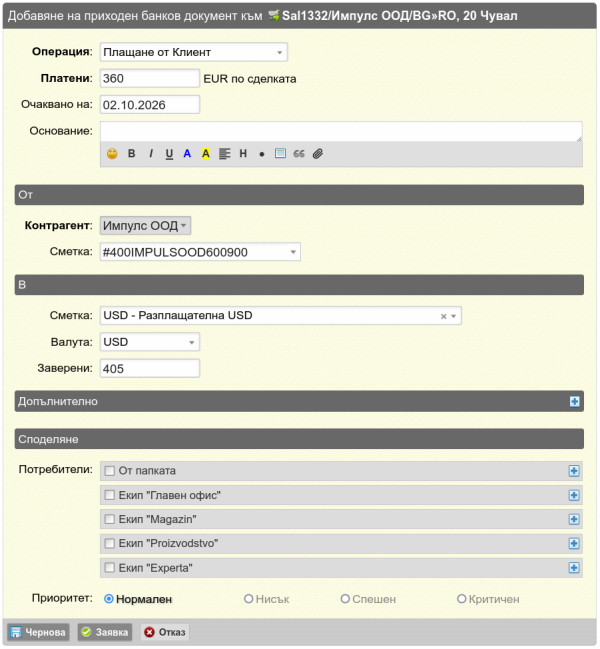Click the От section header
The height and width of the screenshot is (649, 600).
(x=299, y=195)
